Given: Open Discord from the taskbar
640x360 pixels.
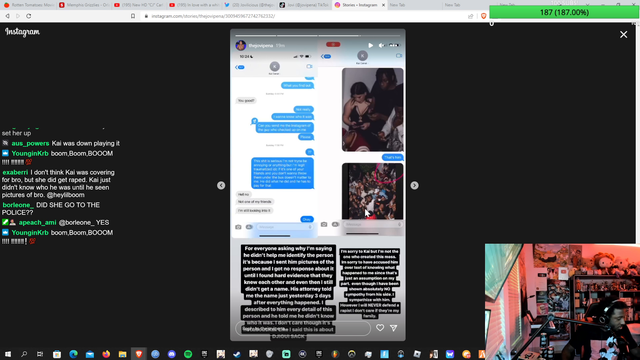Looking at the screenshot, I should pyautogui.click(x=171, y=354).
